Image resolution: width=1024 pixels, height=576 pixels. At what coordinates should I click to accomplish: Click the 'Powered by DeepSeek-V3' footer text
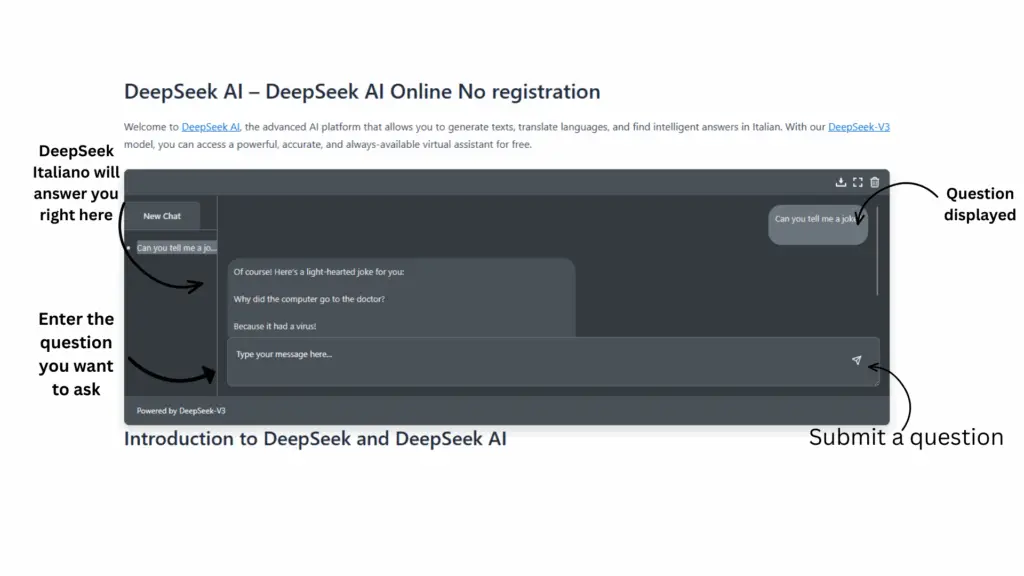tap(181, 411)
